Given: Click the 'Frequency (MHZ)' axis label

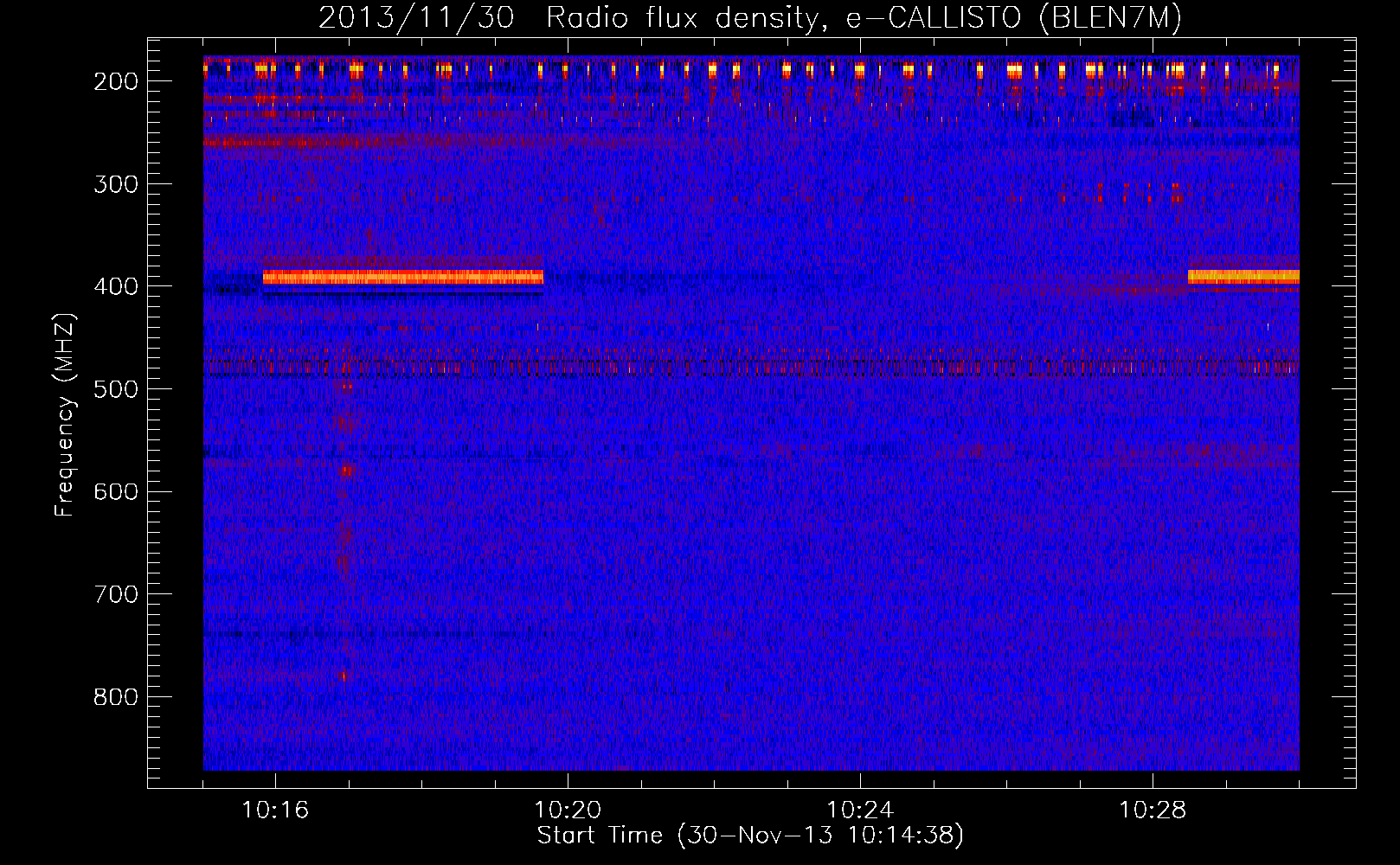Looking at the screenshot, I should coord(65,414).
